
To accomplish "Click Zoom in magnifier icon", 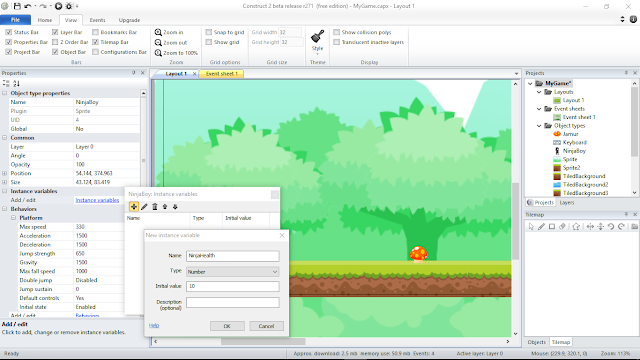I will (x=158, y=32).
